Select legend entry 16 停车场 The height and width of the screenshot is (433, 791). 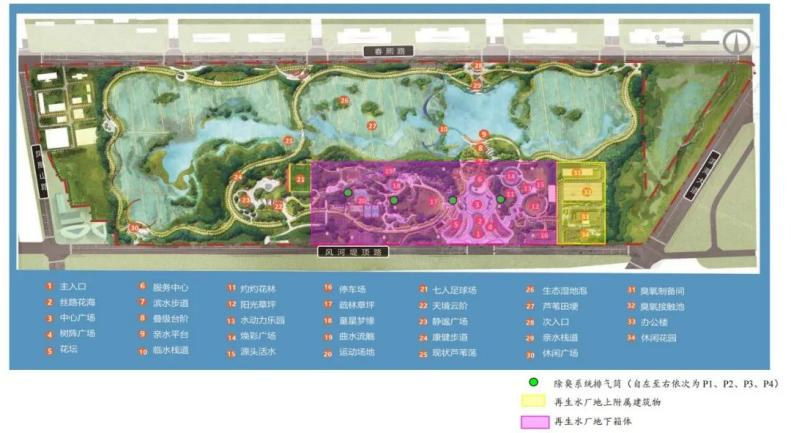[x=345, y=289]
